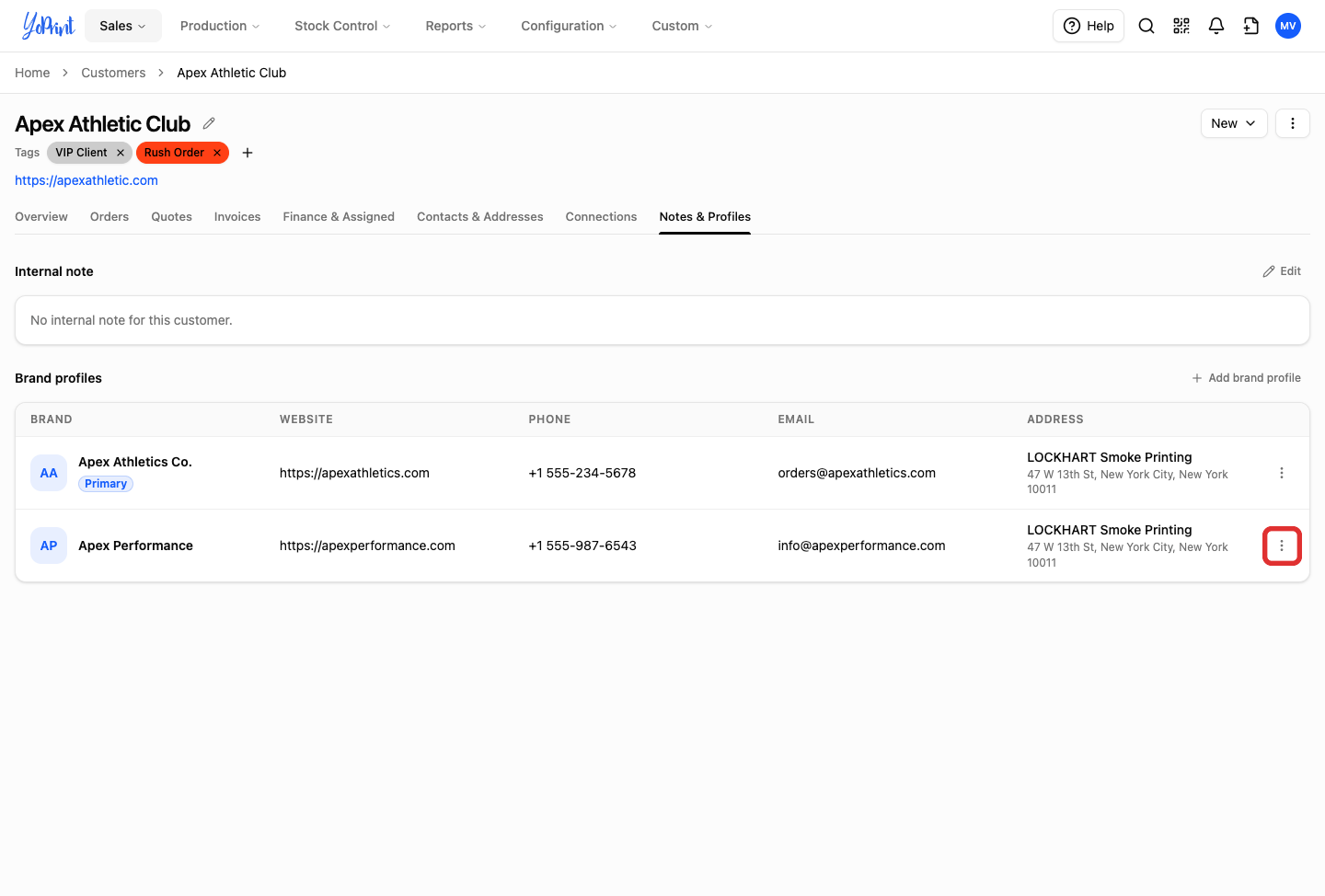Image resolution: width=1325 pixels, height=896 pixels.
Task: Expand the Custom menu
Action: point(682,26)
